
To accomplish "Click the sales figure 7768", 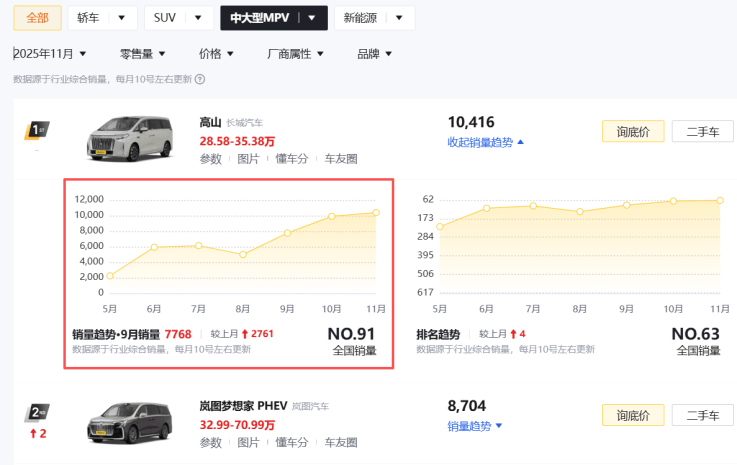I will (178, 334).
